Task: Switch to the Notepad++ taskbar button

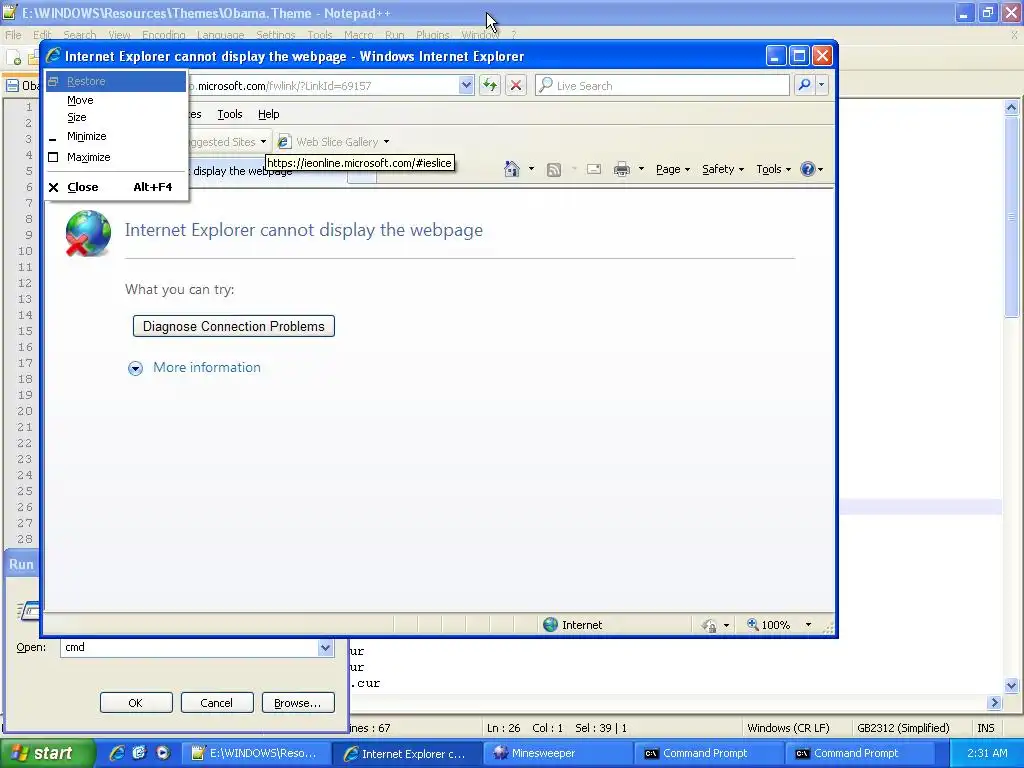Action: 255,754
